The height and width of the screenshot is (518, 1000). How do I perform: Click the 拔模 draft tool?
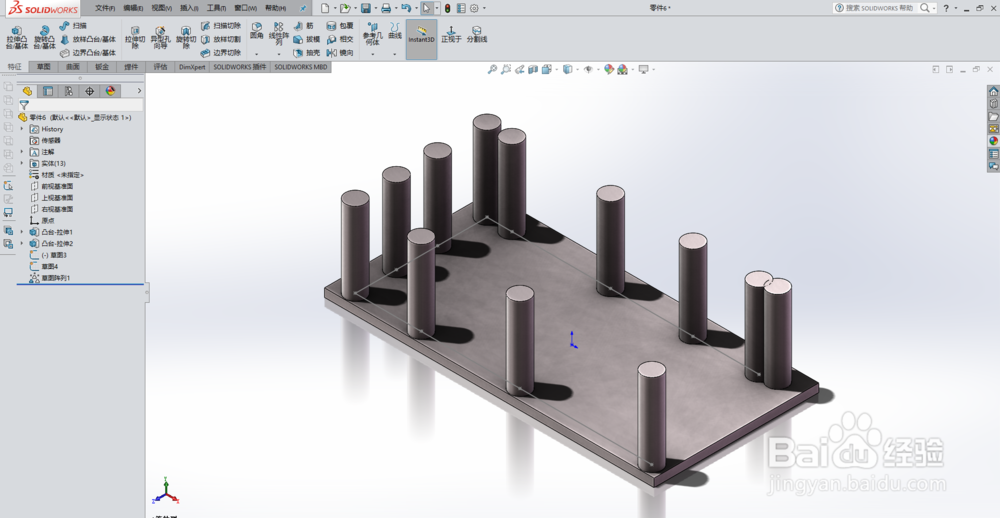[307, 39]
